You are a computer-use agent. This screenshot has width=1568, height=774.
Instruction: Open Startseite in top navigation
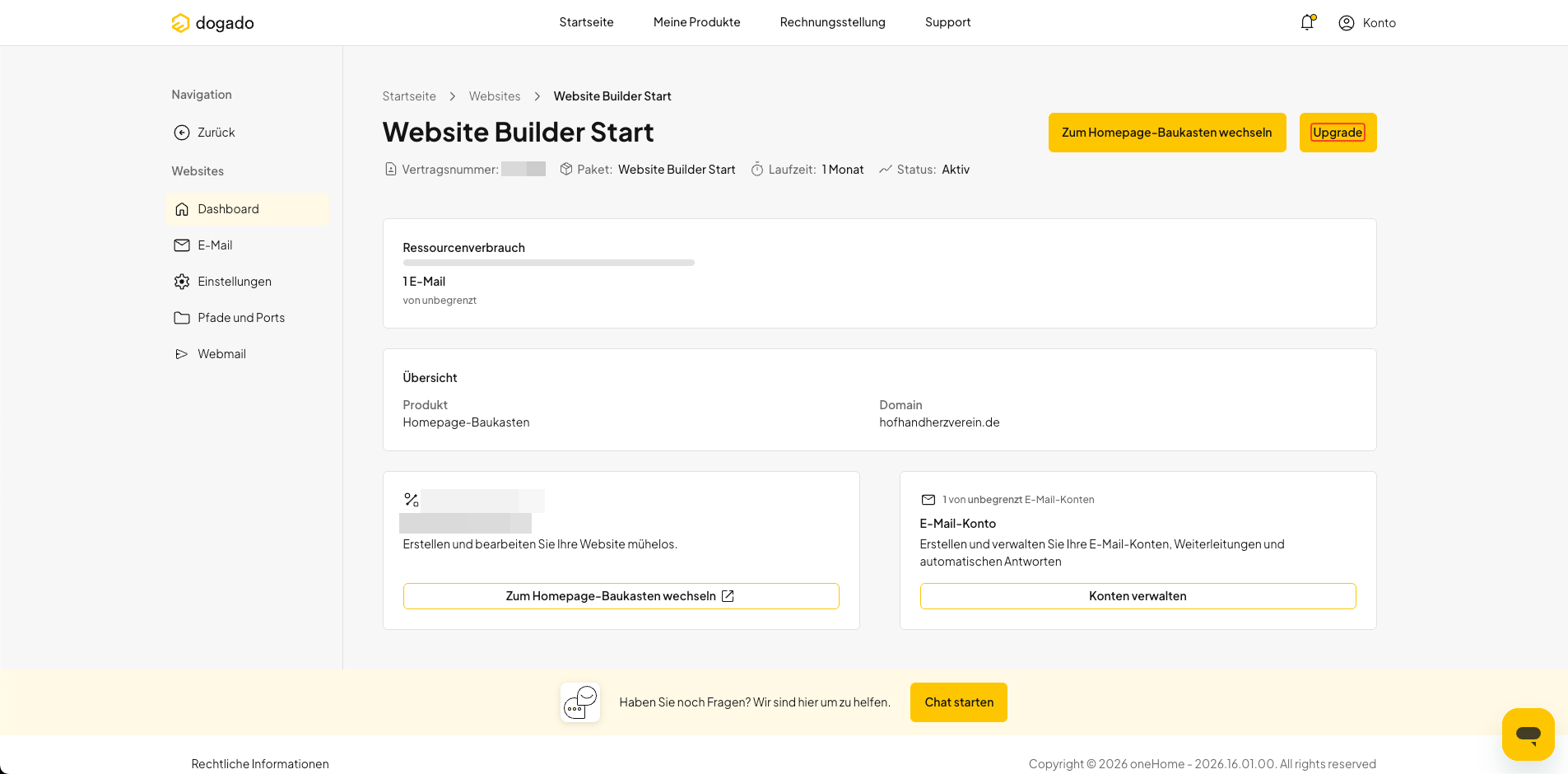pyautogui.click(x=587, y=22)
